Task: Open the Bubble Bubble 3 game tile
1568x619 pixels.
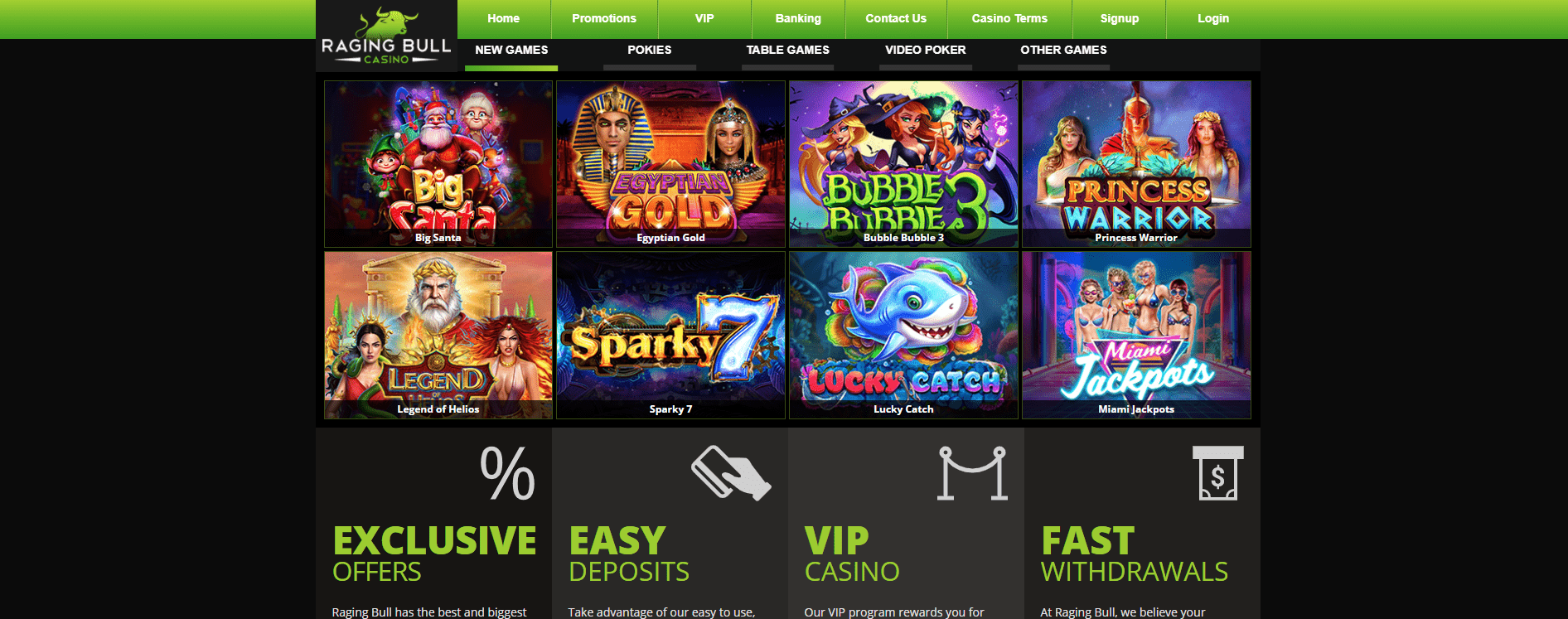Action: 903,163
